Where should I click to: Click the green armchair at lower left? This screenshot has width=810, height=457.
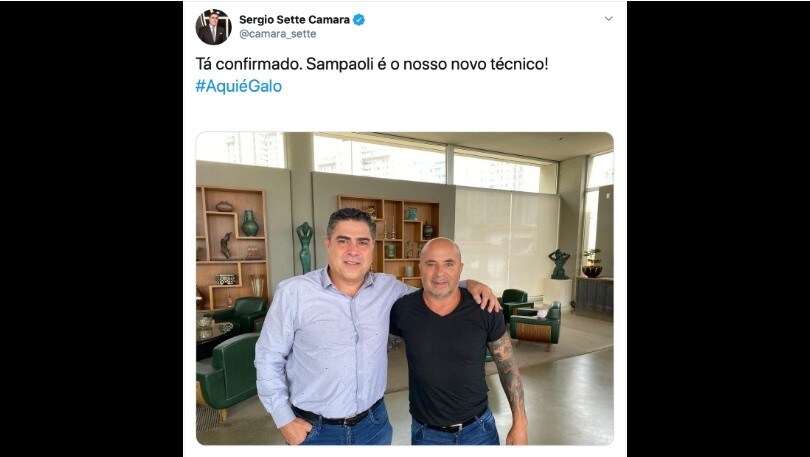point(227,373)
